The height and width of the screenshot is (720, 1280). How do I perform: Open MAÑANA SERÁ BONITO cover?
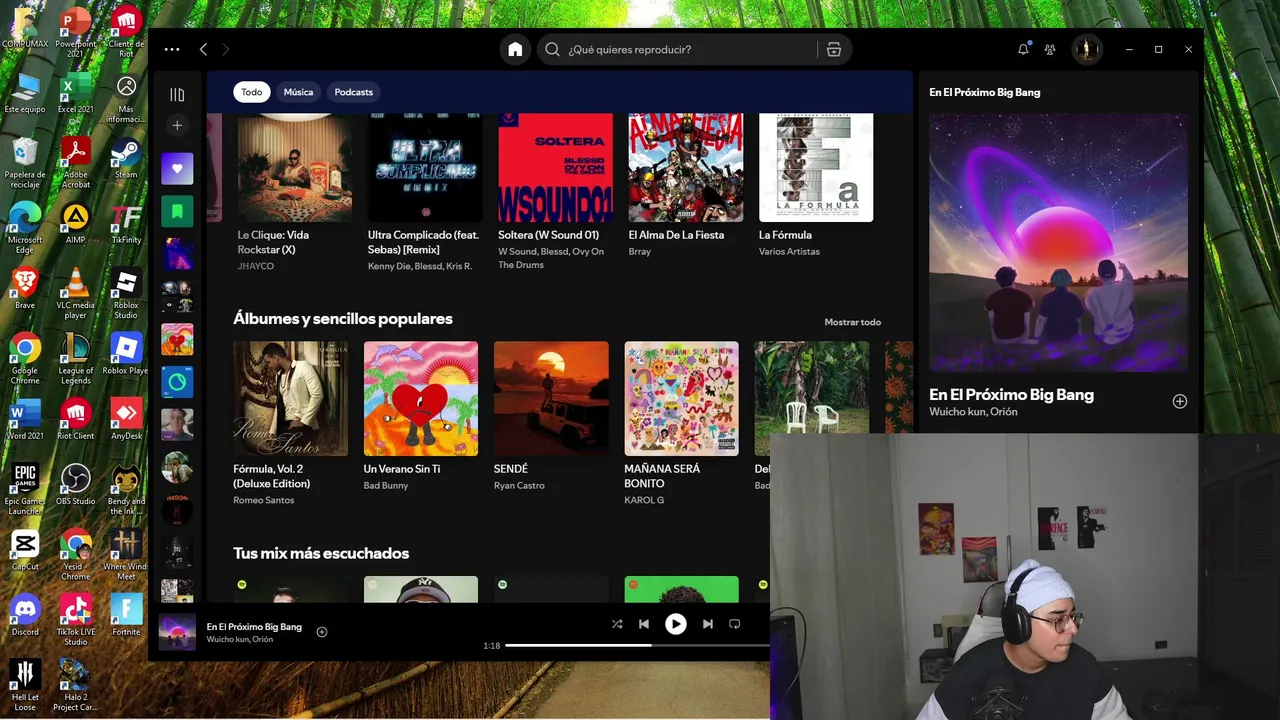coord(682,399)
